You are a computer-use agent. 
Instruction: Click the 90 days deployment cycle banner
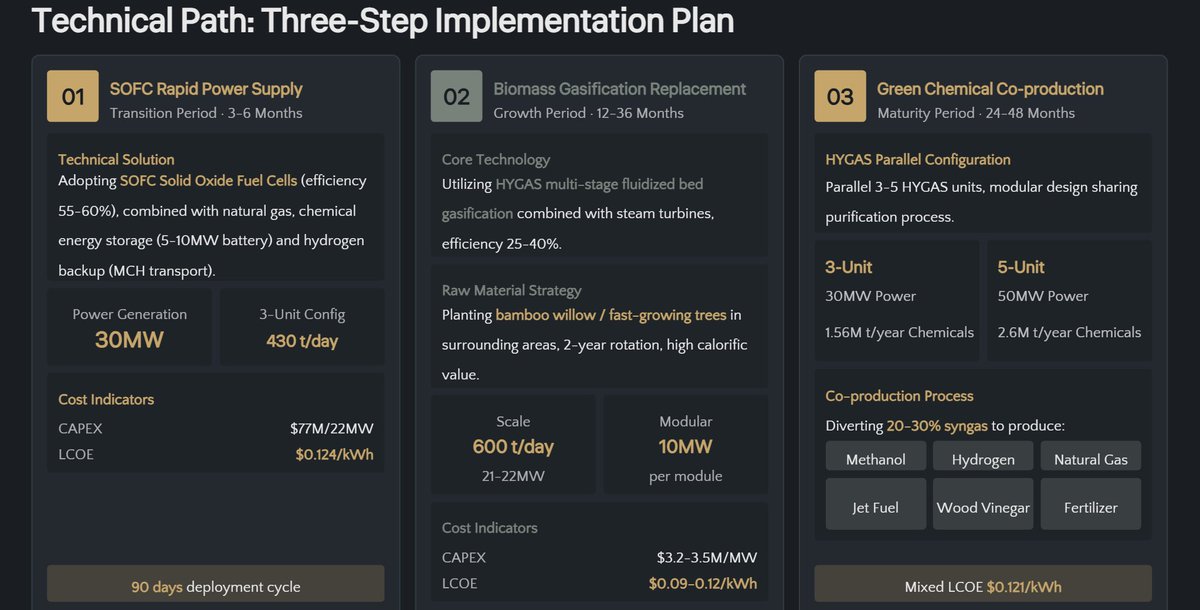point(216,584)
